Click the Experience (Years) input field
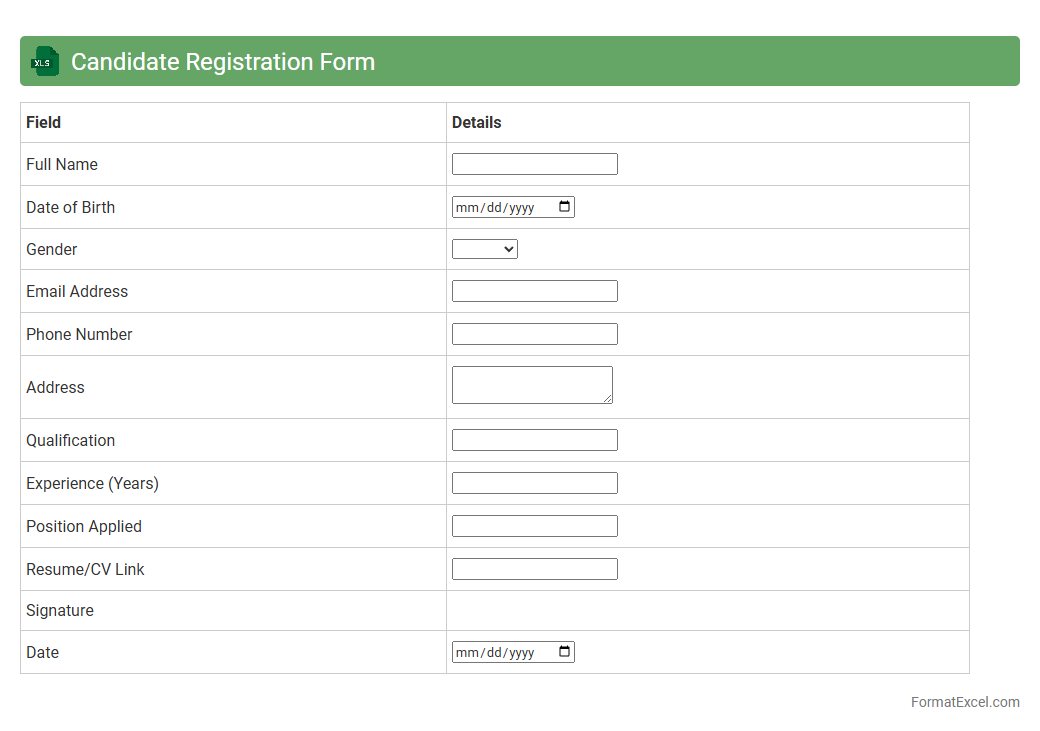The image size is (1040, 731). pyautogui.click(x=534, y=483)
